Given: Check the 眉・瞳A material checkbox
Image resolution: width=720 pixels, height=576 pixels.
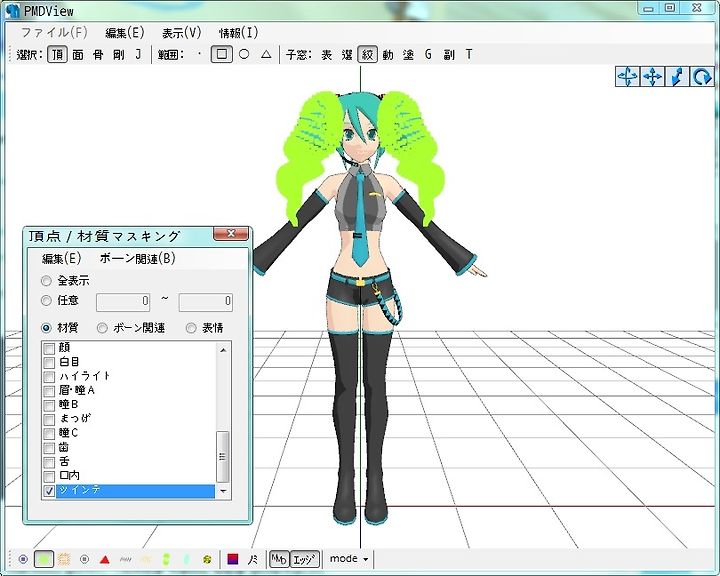Looking at the screenshot, I should [49, 391].
